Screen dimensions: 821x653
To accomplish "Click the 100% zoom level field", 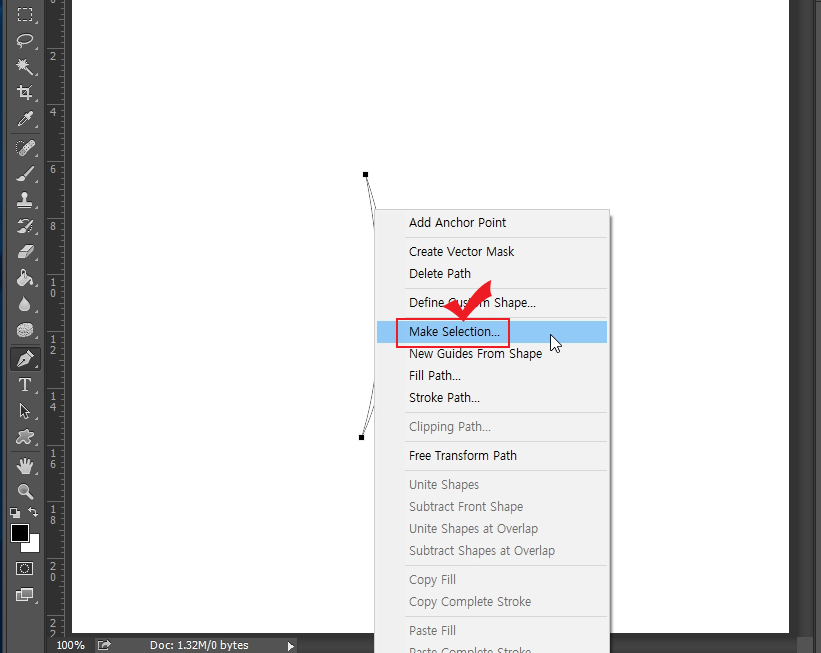I will 70,645.
